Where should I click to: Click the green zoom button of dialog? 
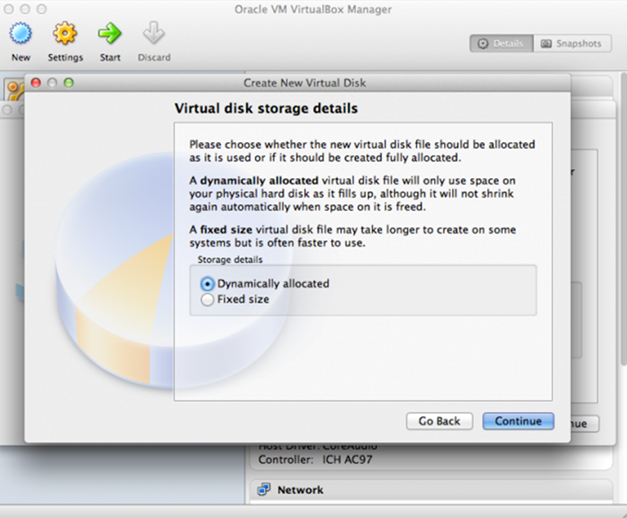[x=69, y=83]
